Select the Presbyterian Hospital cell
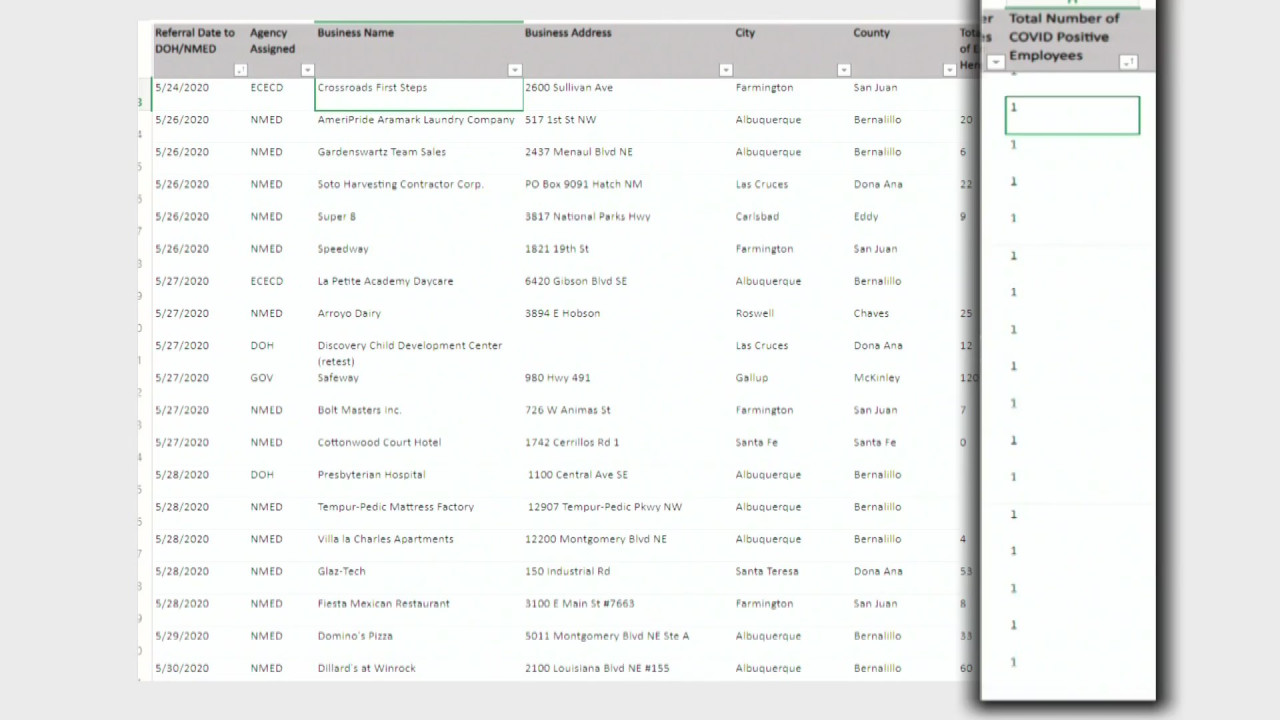 coord(371,475)
